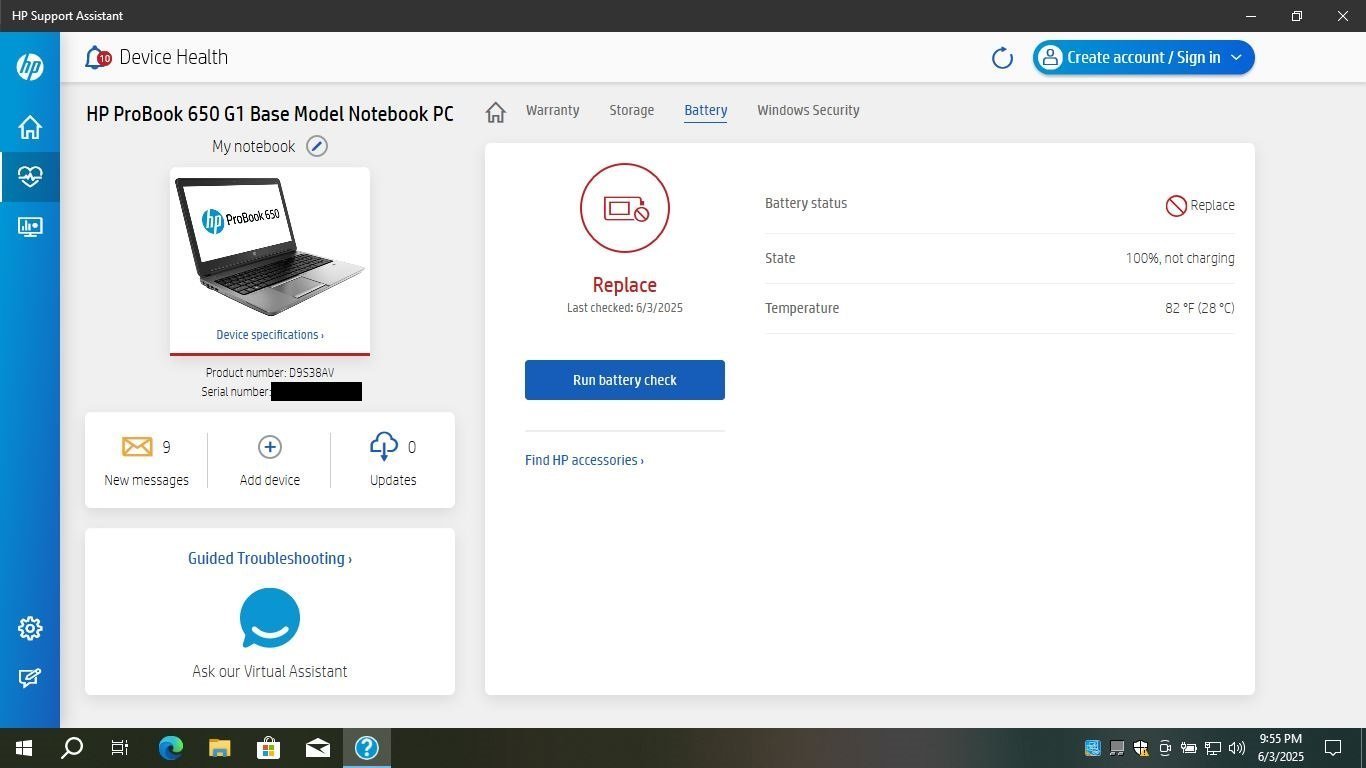Click the 100%, not charging state value
Image resolution: width=1366 pixels, height=768 pixels.
pos(1180,259)
